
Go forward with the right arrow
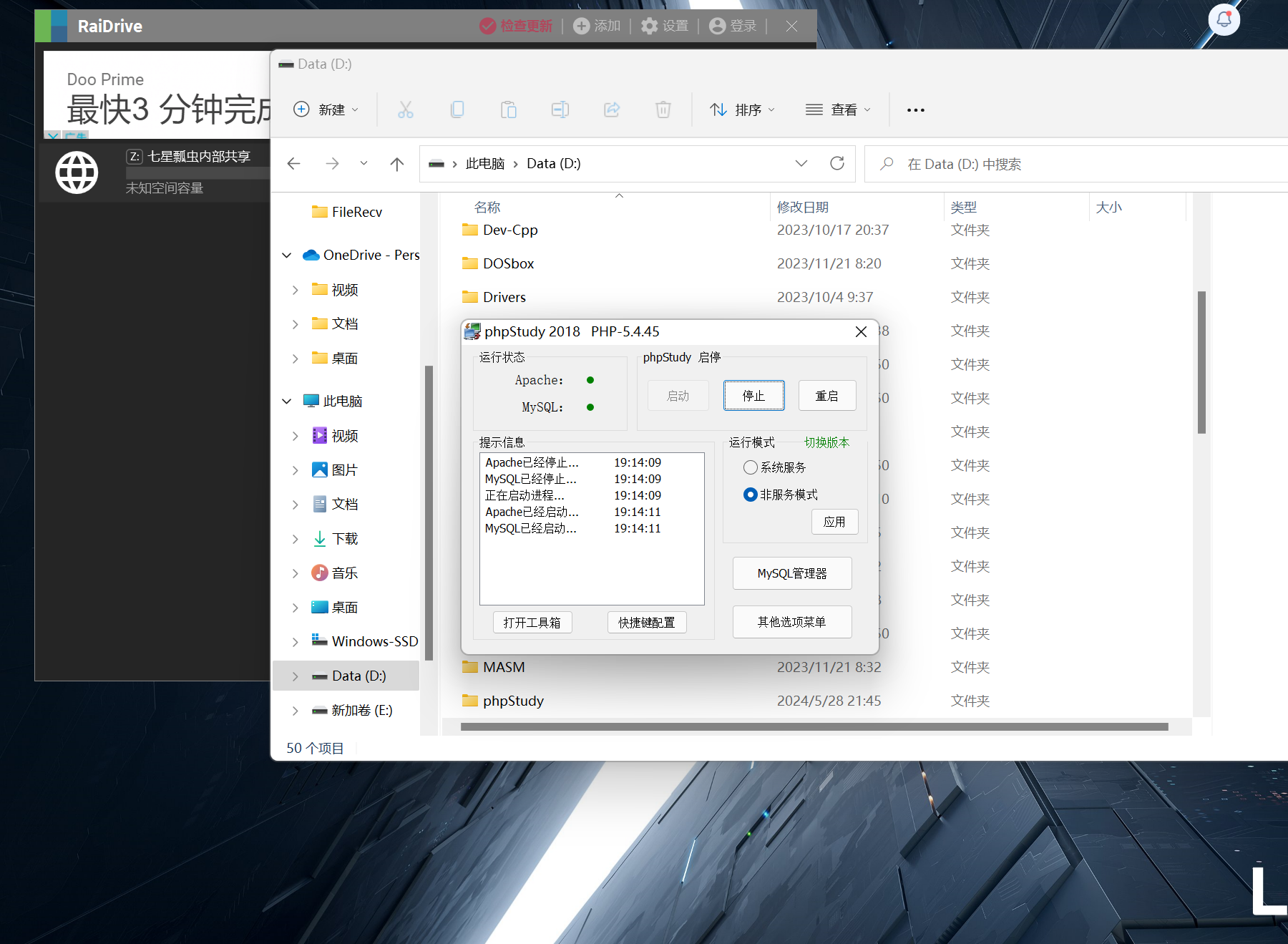tap(332, 164)
